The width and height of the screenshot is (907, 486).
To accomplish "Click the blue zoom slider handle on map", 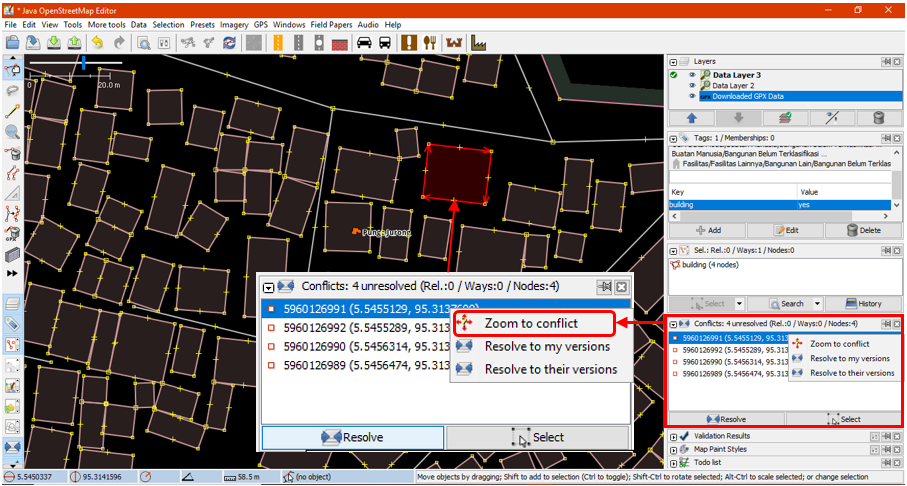I will coord(84,63).
